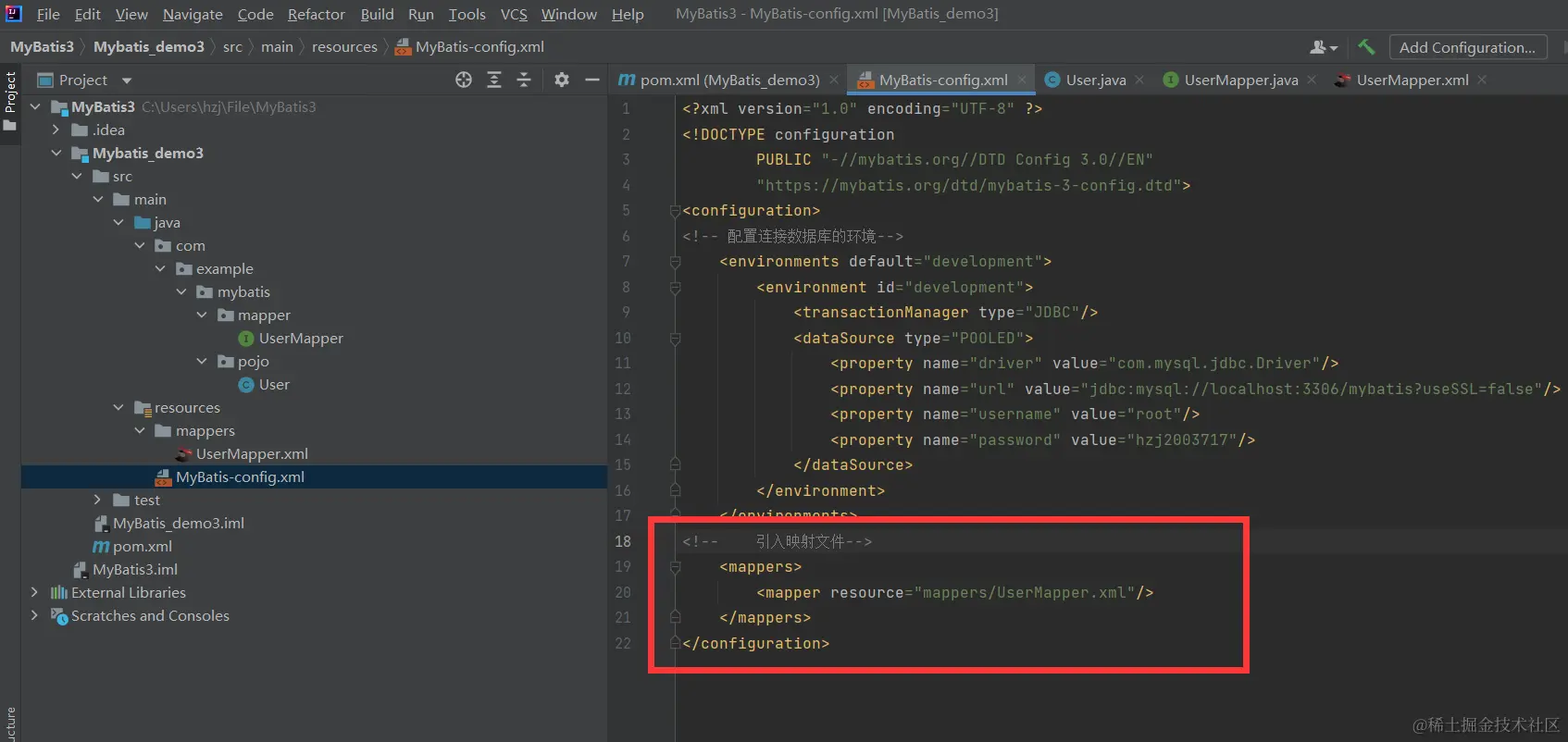1568x742 pixels.
Task: Click the Add Configuration button
Action: coord(1467,47)
